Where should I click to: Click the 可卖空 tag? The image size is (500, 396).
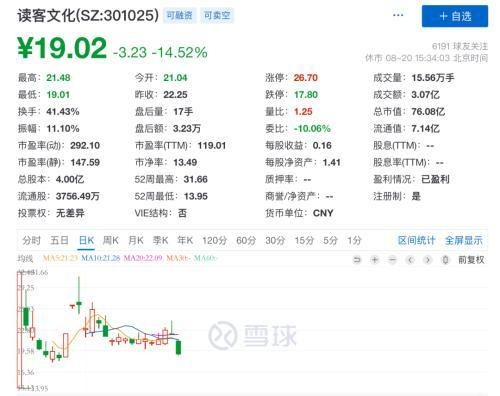217,15
